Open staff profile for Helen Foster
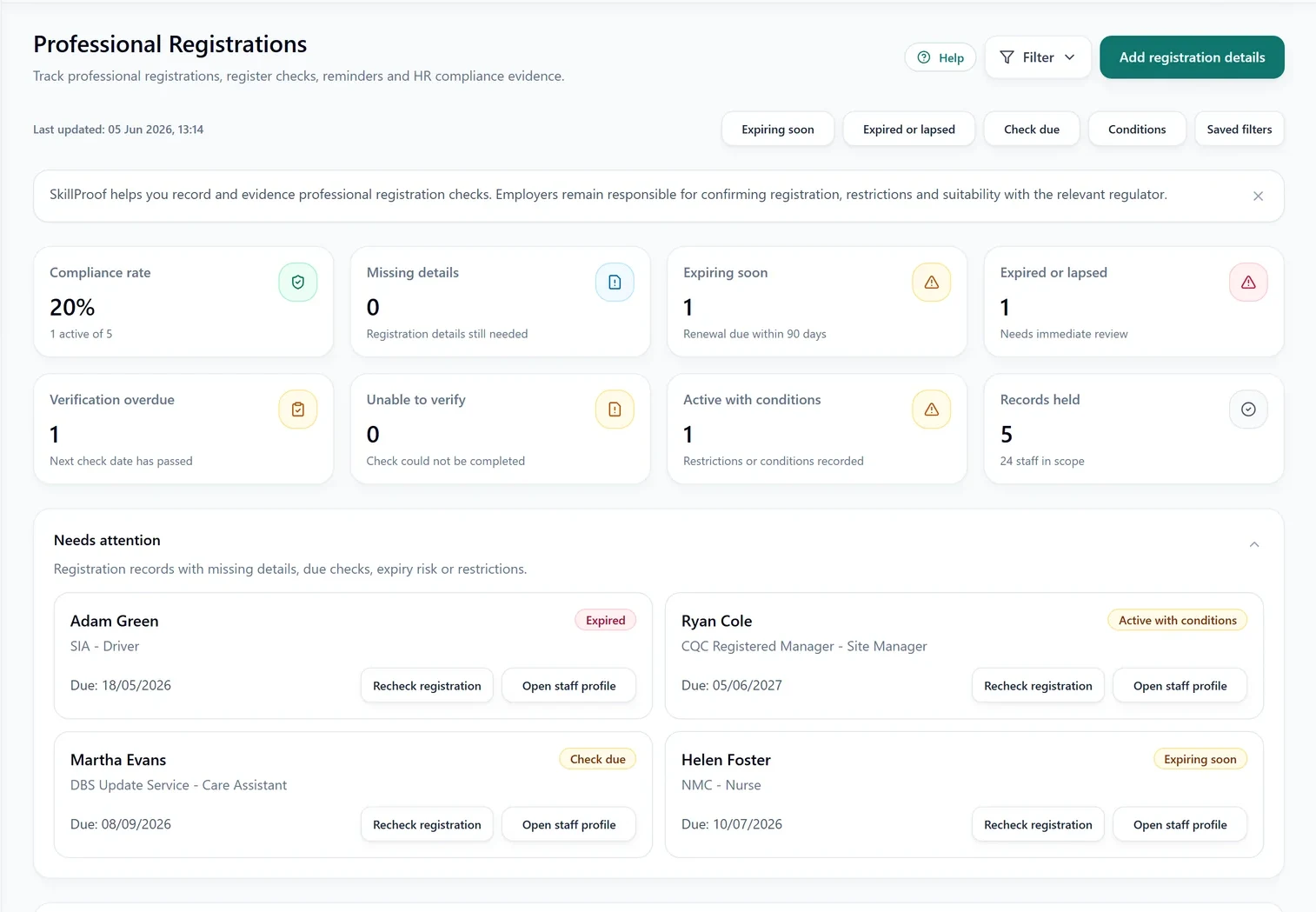This screenshot has width=1316, height=912. click(x=1180, y=825)
